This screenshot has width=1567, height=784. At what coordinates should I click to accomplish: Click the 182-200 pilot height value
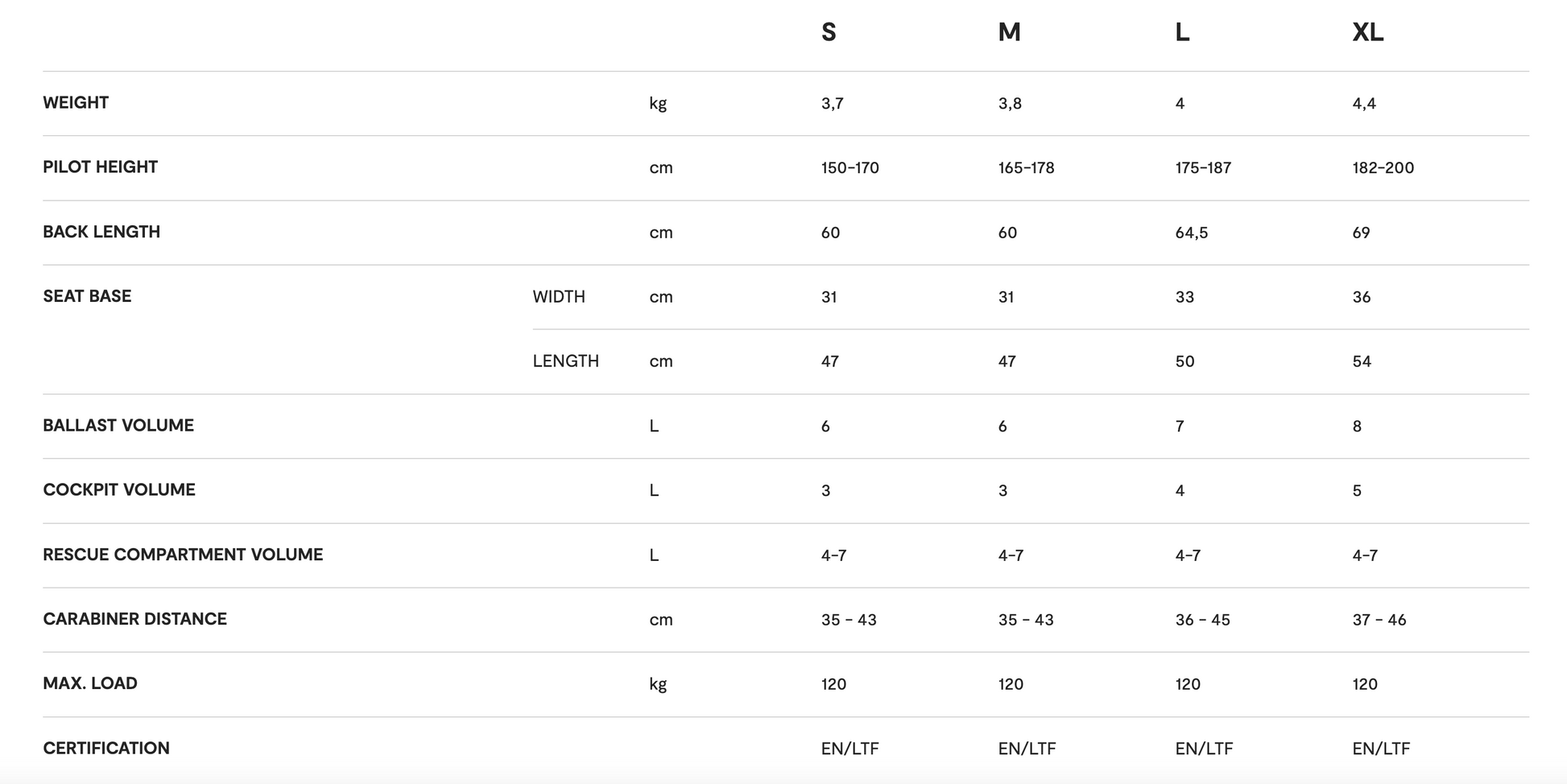(1383, 168)
